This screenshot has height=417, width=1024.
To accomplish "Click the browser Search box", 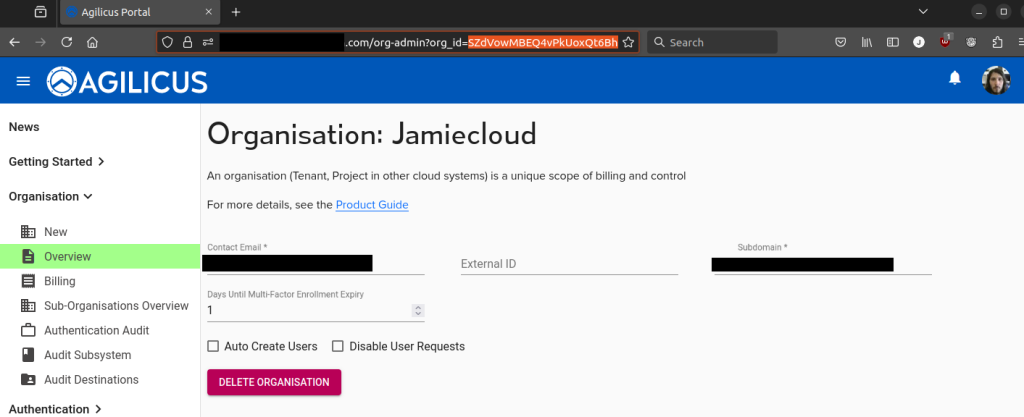I will (712, 42).
